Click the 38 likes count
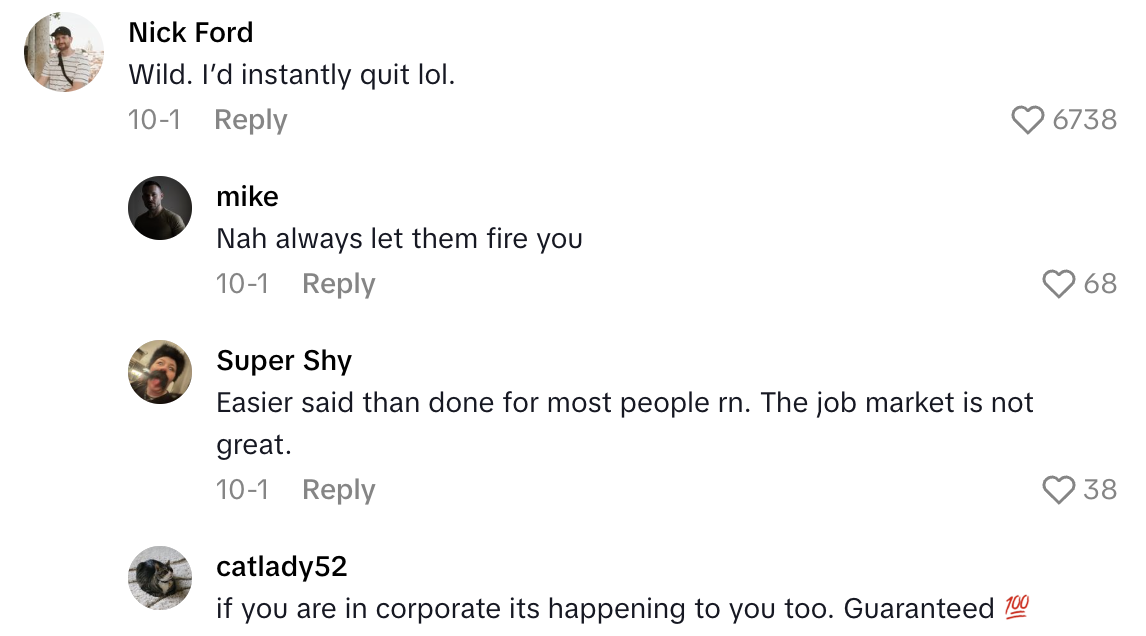This screenshot has width=1146, height=636. 1099,490
